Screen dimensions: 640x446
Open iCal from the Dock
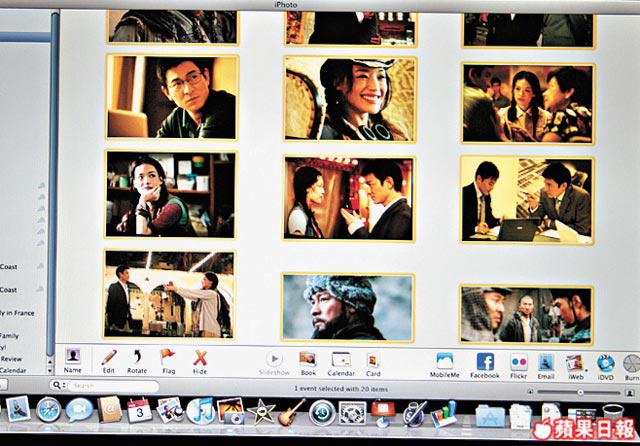coord(139,410)
